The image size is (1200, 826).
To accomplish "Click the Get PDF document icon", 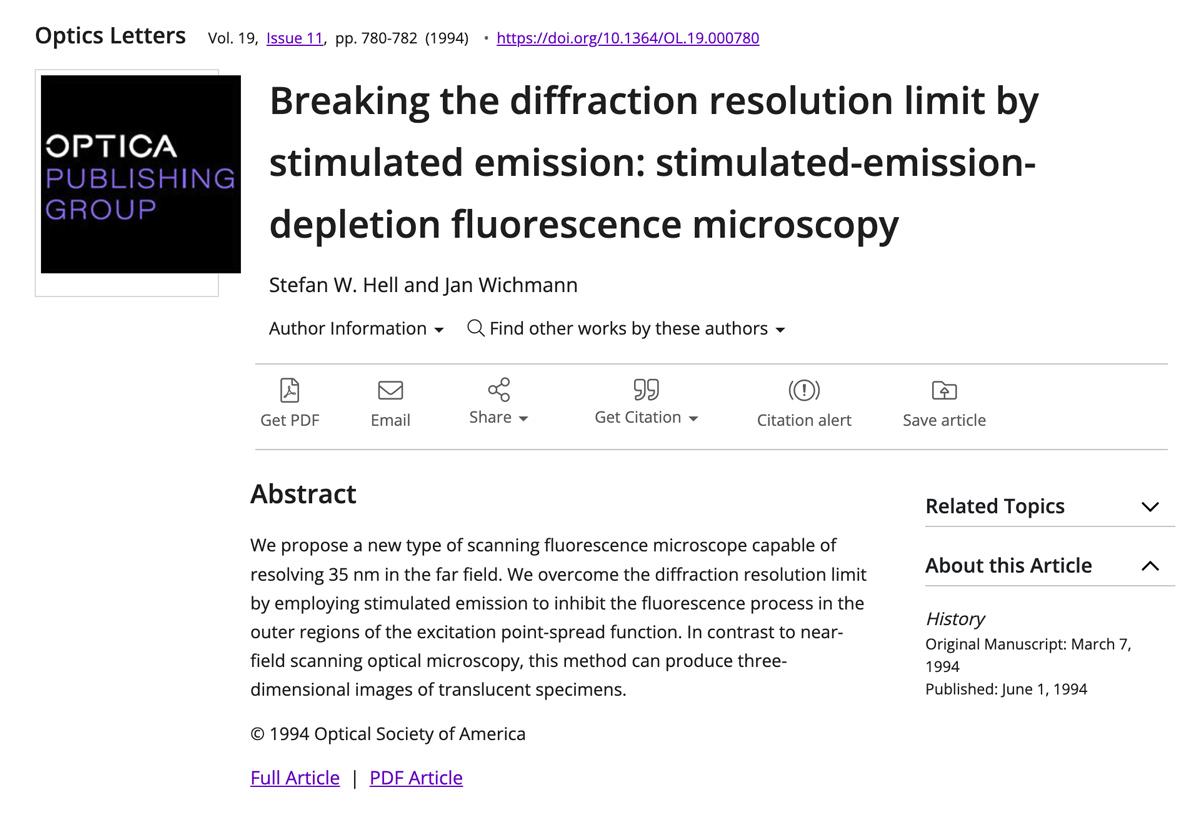I will [x=290, y=390].
